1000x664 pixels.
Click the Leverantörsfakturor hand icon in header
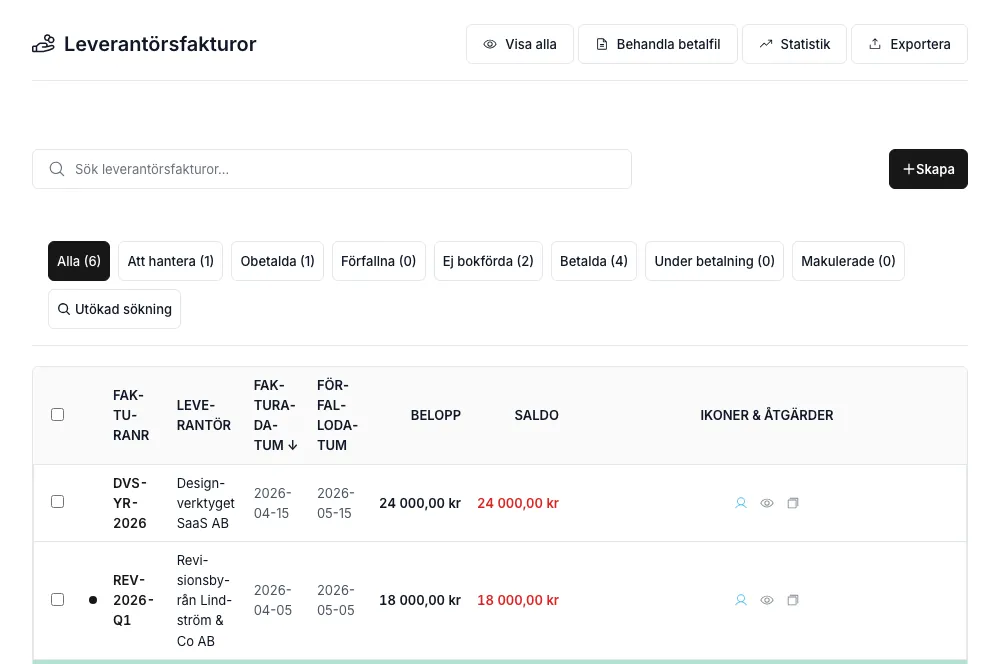click(43, 44)
